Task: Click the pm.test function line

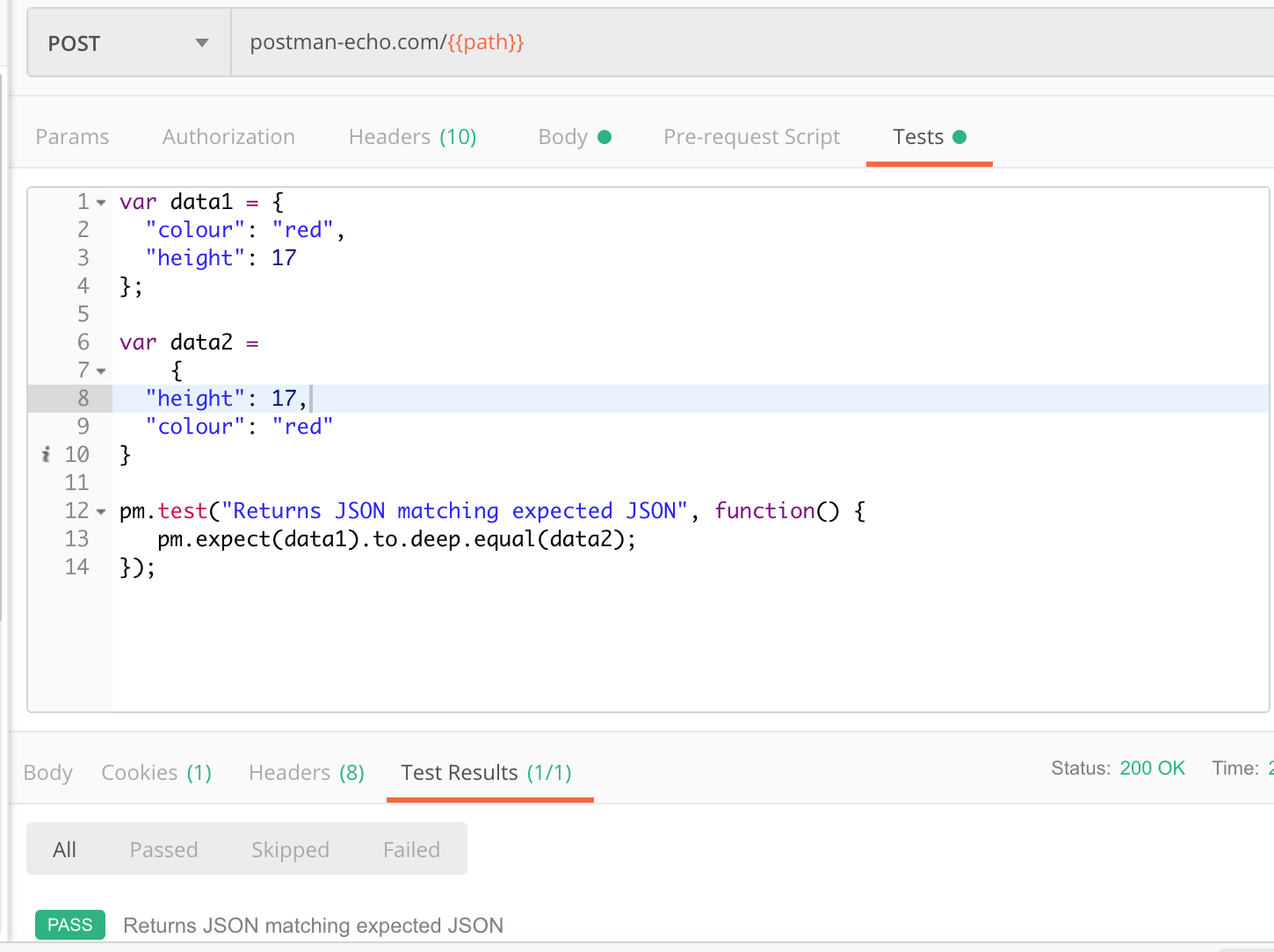Action: pyautogui.click(x=493, y=511)
